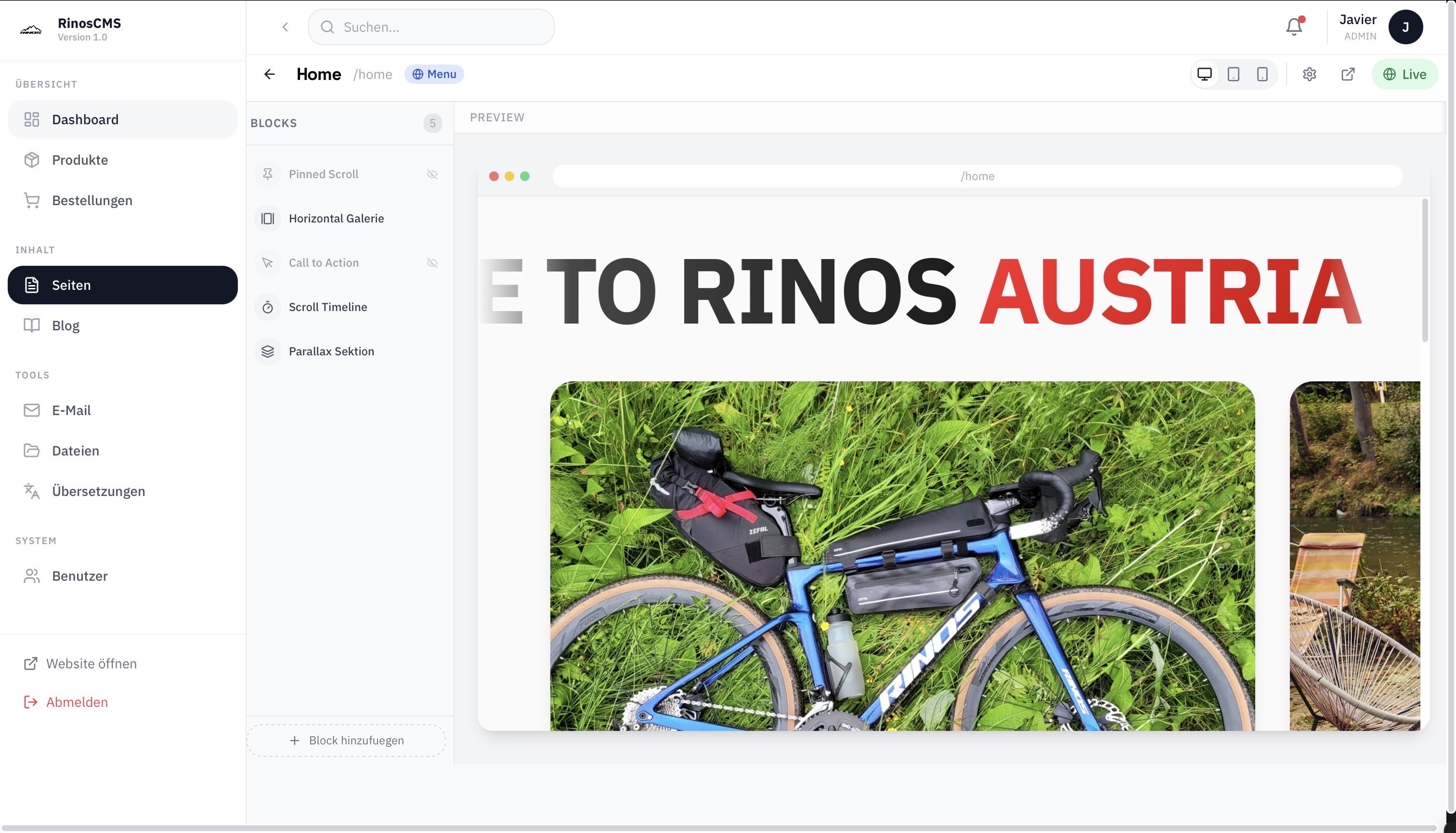Click the Benutzer people icon
Screen dimensions: 1456x833
point(31,575)
